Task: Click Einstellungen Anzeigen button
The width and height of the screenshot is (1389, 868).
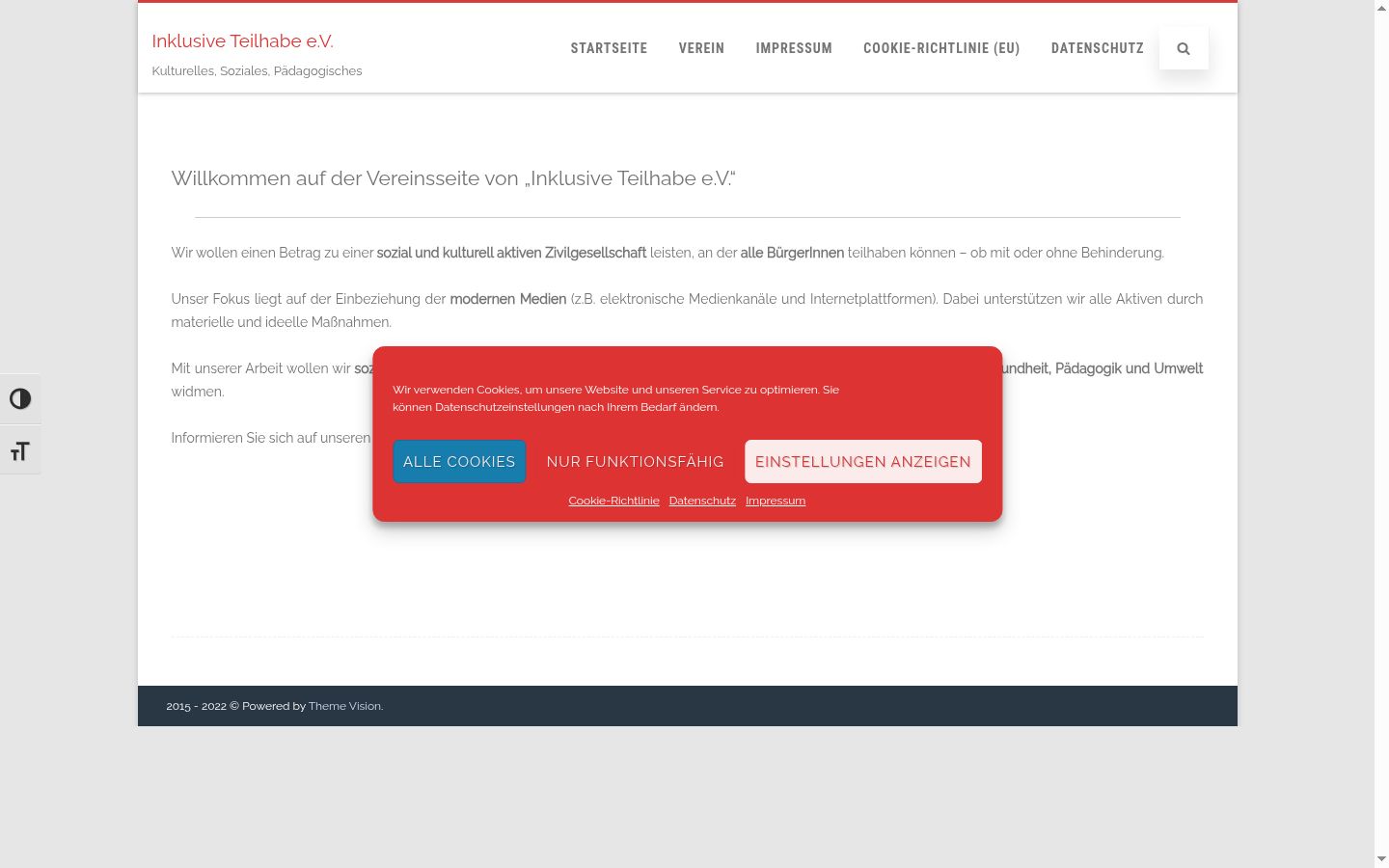Action: point(863,462)
